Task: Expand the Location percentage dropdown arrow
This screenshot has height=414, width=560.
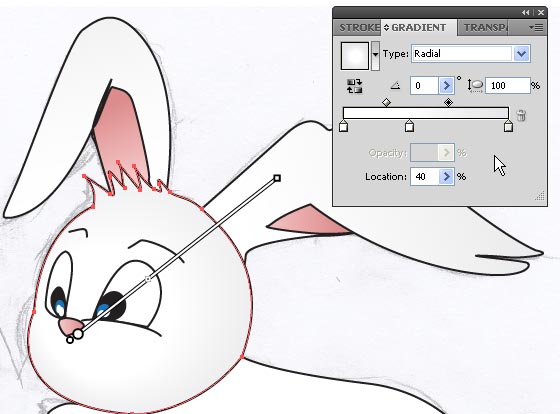Action: [446, 176]
